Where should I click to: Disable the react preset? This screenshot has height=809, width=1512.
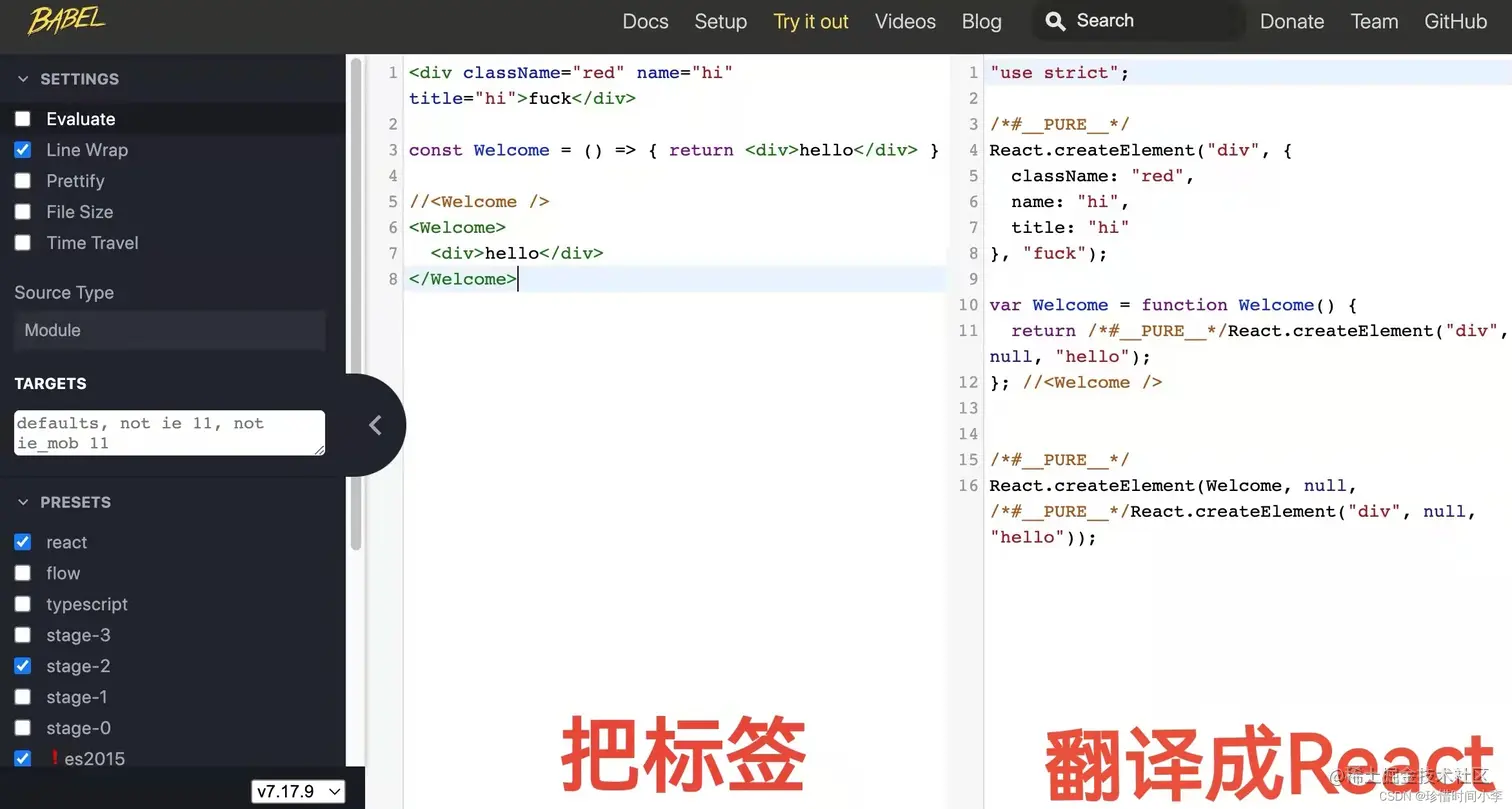tap(22, 542)
